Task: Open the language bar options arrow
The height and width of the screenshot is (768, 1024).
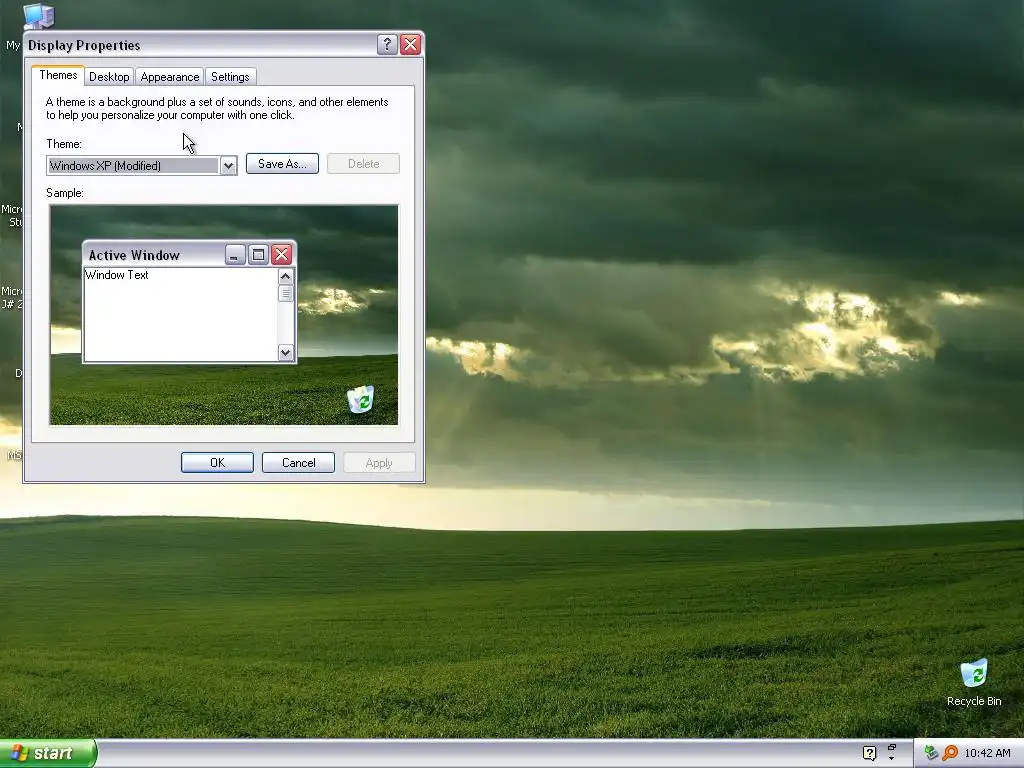Action: [x=891, y=759]
